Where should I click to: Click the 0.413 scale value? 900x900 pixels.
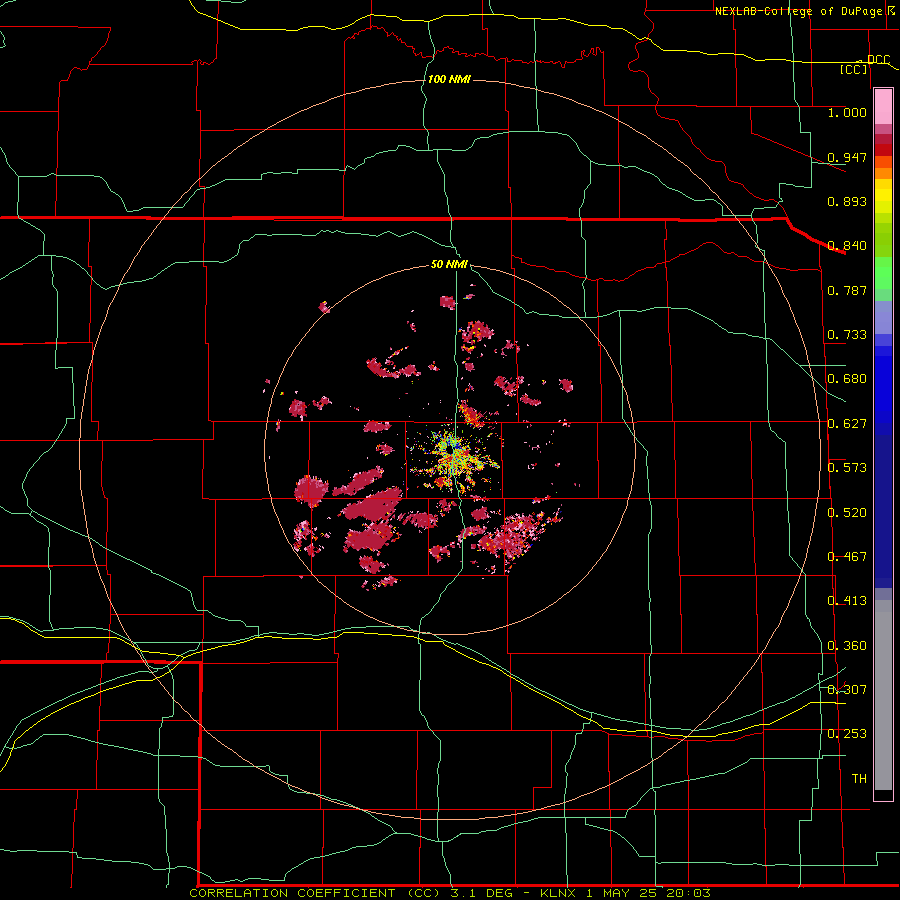[847, 601]
